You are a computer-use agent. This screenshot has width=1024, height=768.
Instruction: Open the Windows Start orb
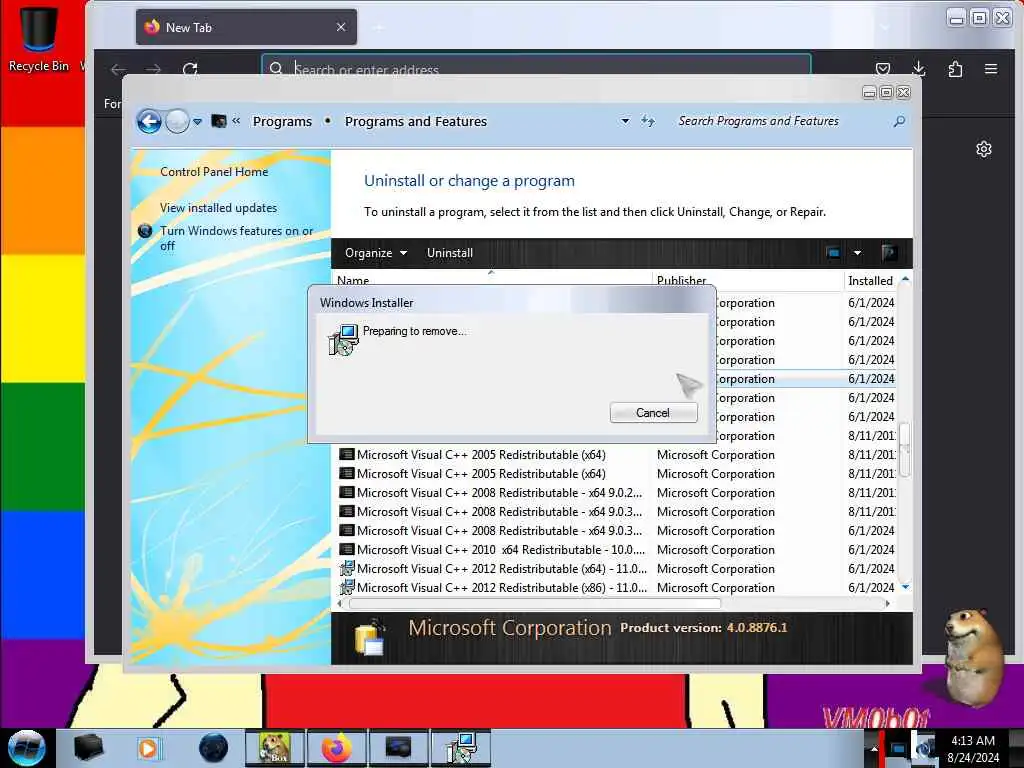point(26,748)
